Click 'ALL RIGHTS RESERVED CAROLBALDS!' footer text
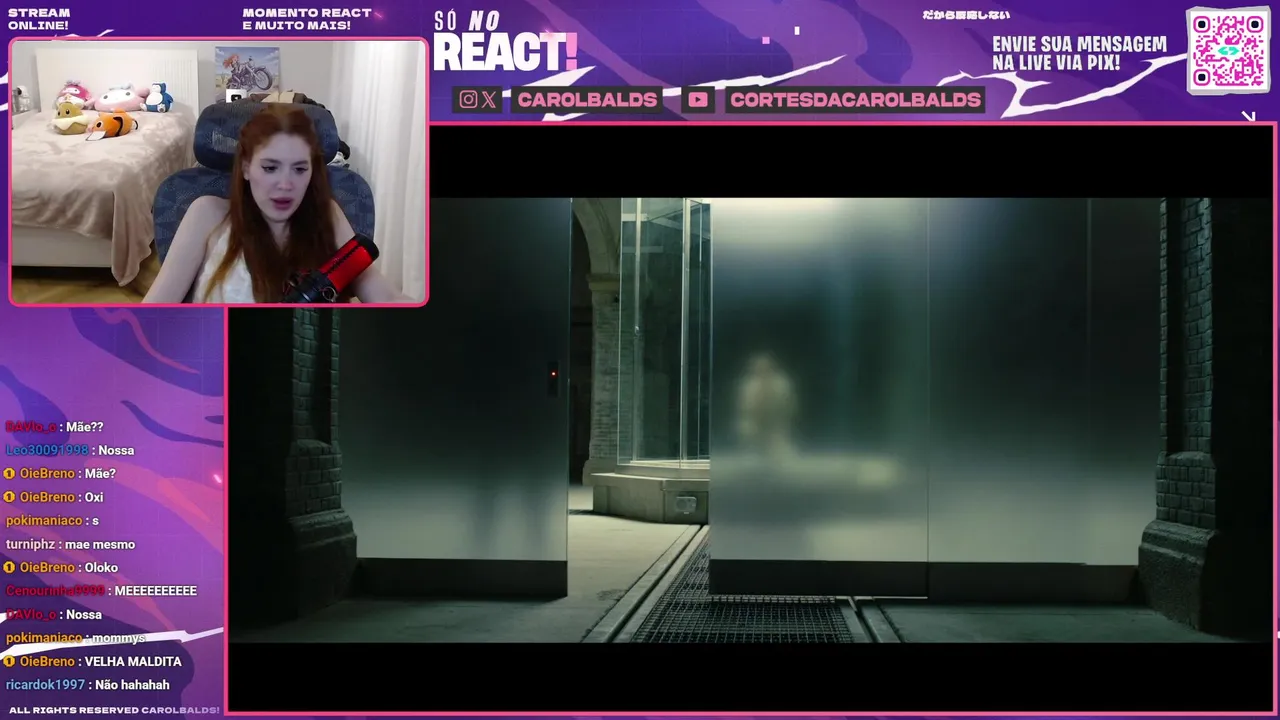 coord(114,710)
